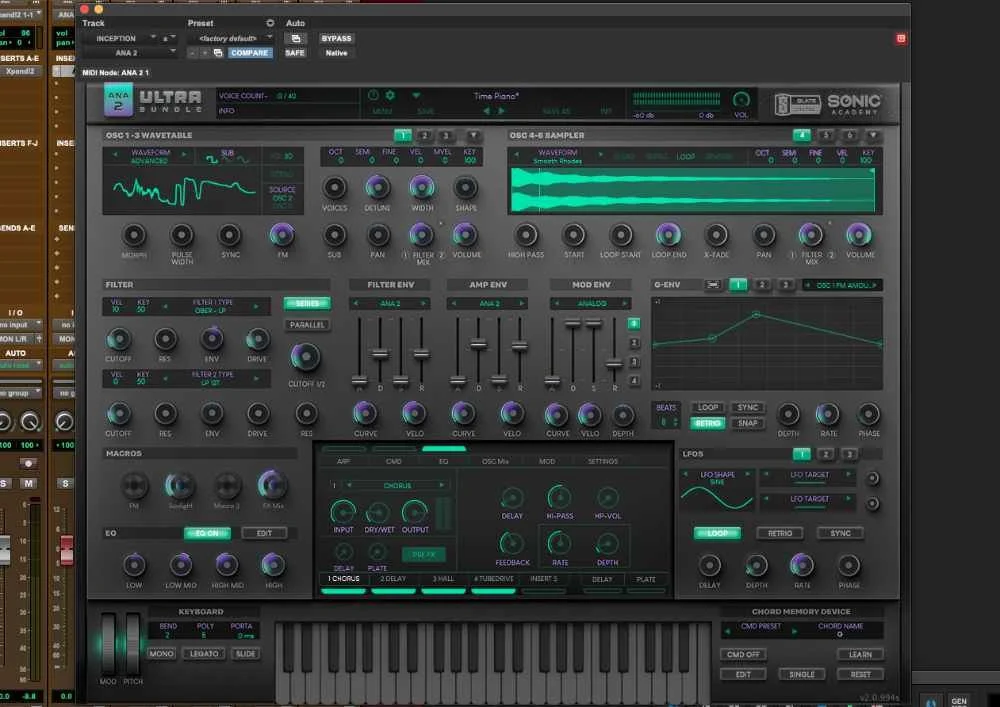
Task: Toggle the G-ENV RETRIG button
Action: coord(707,423)
